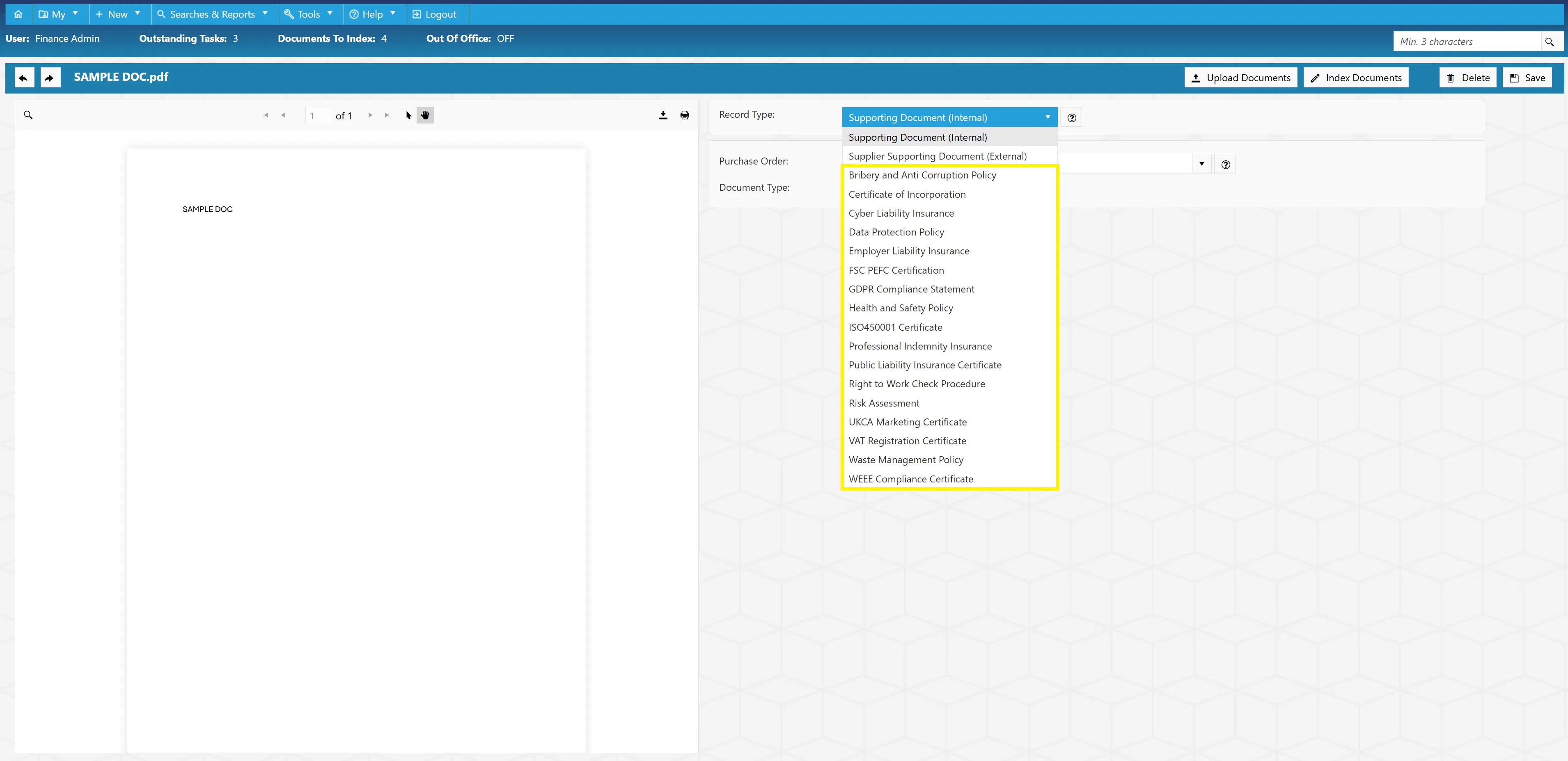Select Supplier Supporting Document (External) option
Image resolution: width=1568 pixels, height=761 pixels.
click(x=949, y=156)
